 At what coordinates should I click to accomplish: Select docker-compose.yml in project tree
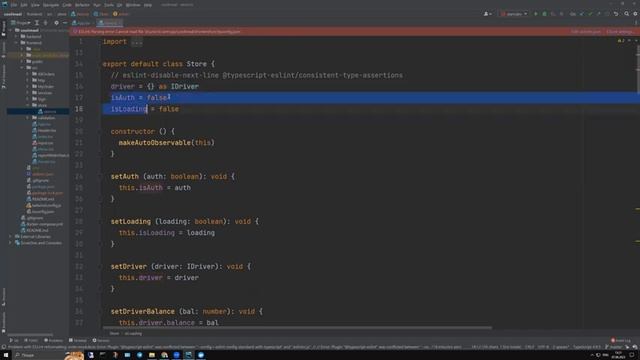click(42, 224)
